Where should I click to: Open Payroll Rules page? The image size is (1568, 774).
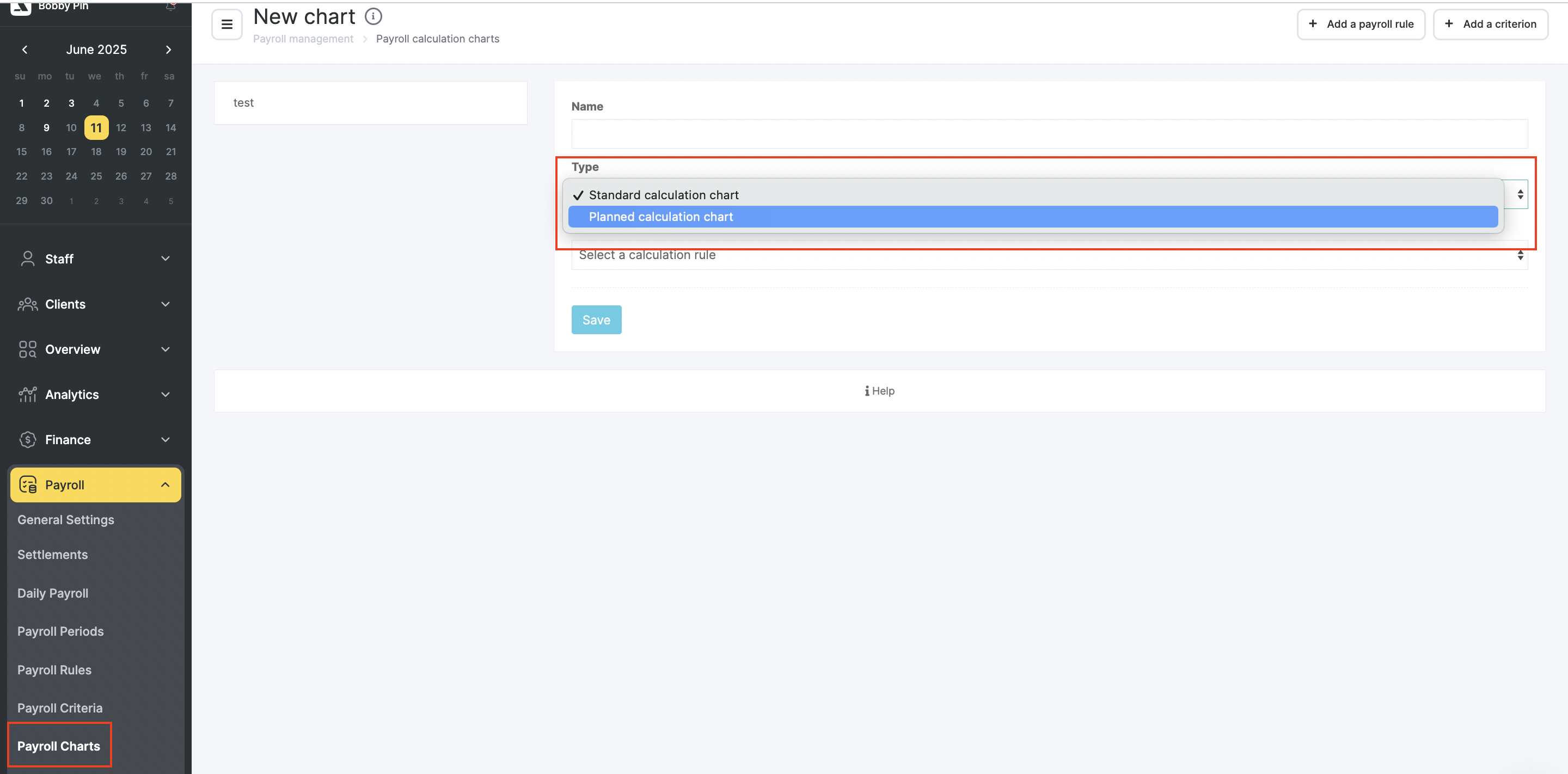54,670
